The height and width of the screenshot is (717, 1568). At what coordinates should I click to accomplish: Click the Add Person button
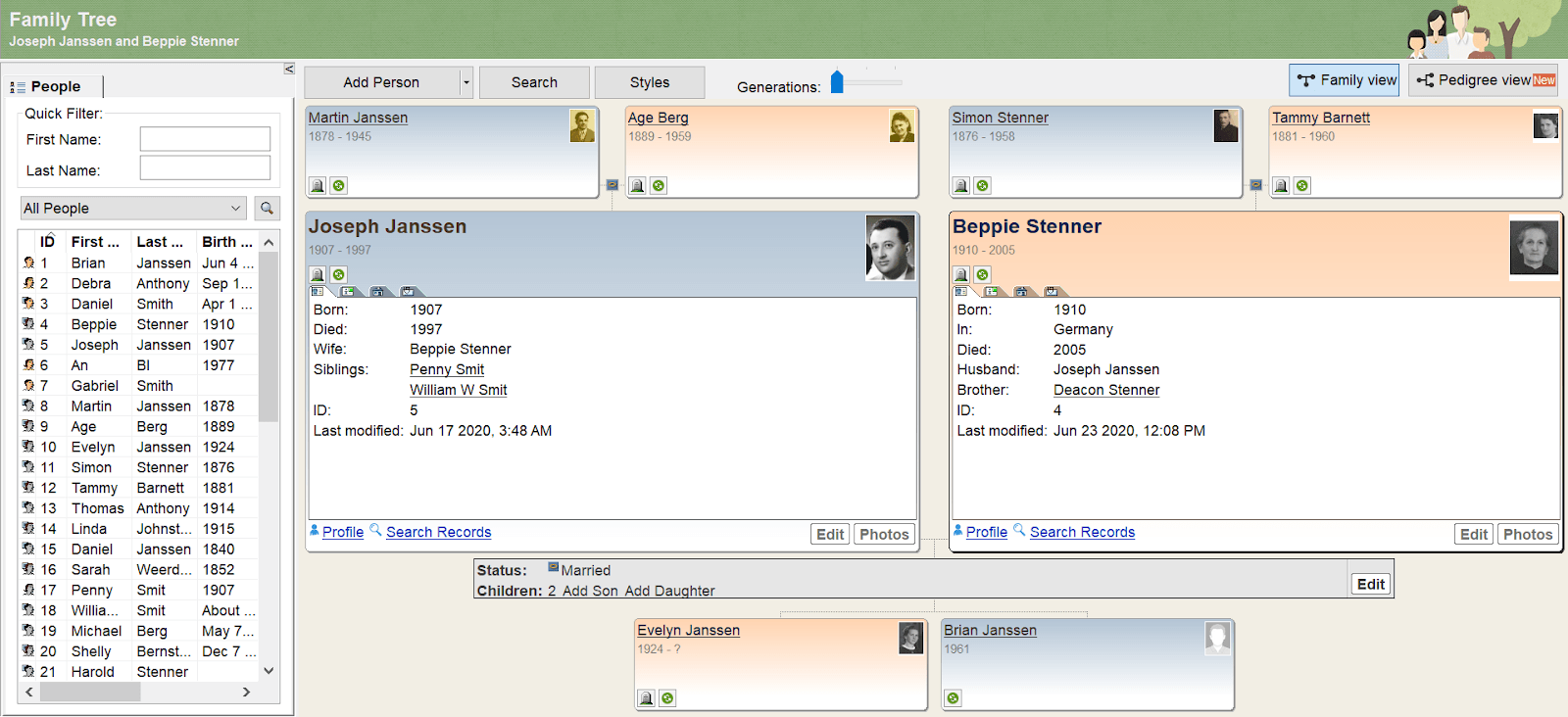tap(381, 82)
